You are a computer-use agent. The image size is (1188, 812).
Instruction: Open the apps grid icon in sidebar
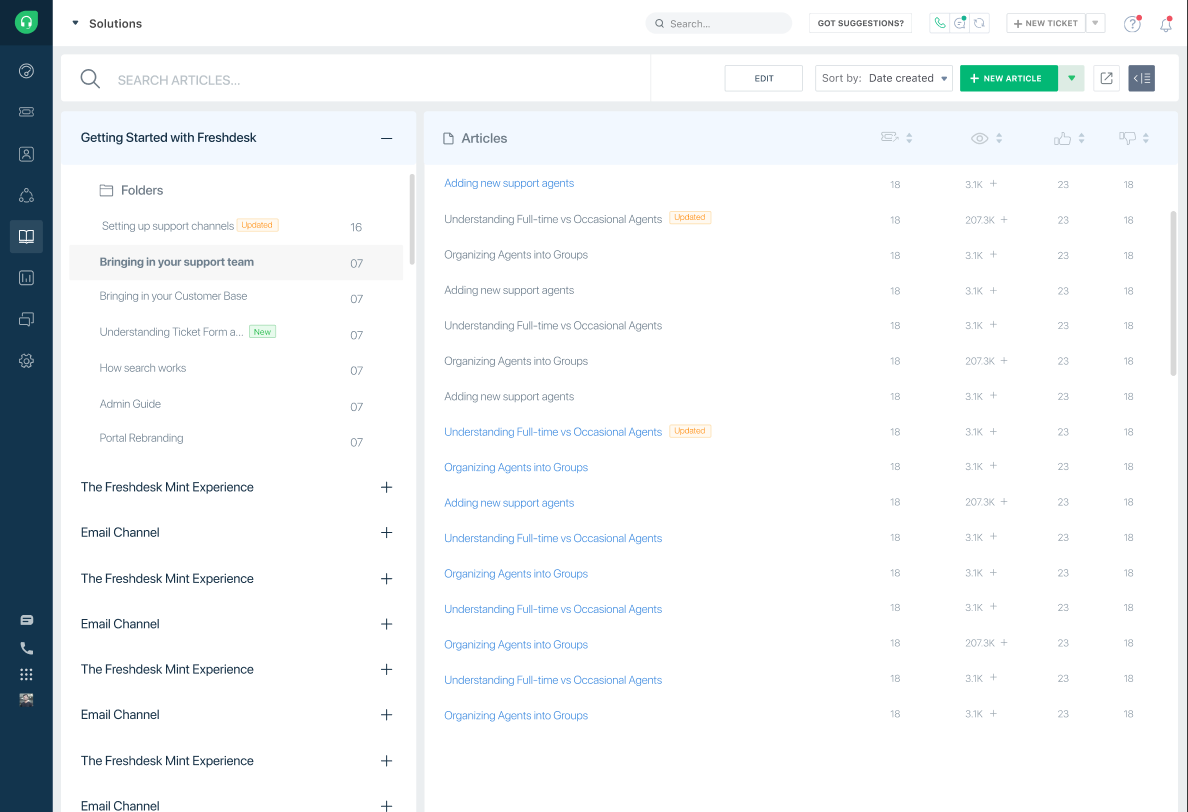tap(27, 675)
